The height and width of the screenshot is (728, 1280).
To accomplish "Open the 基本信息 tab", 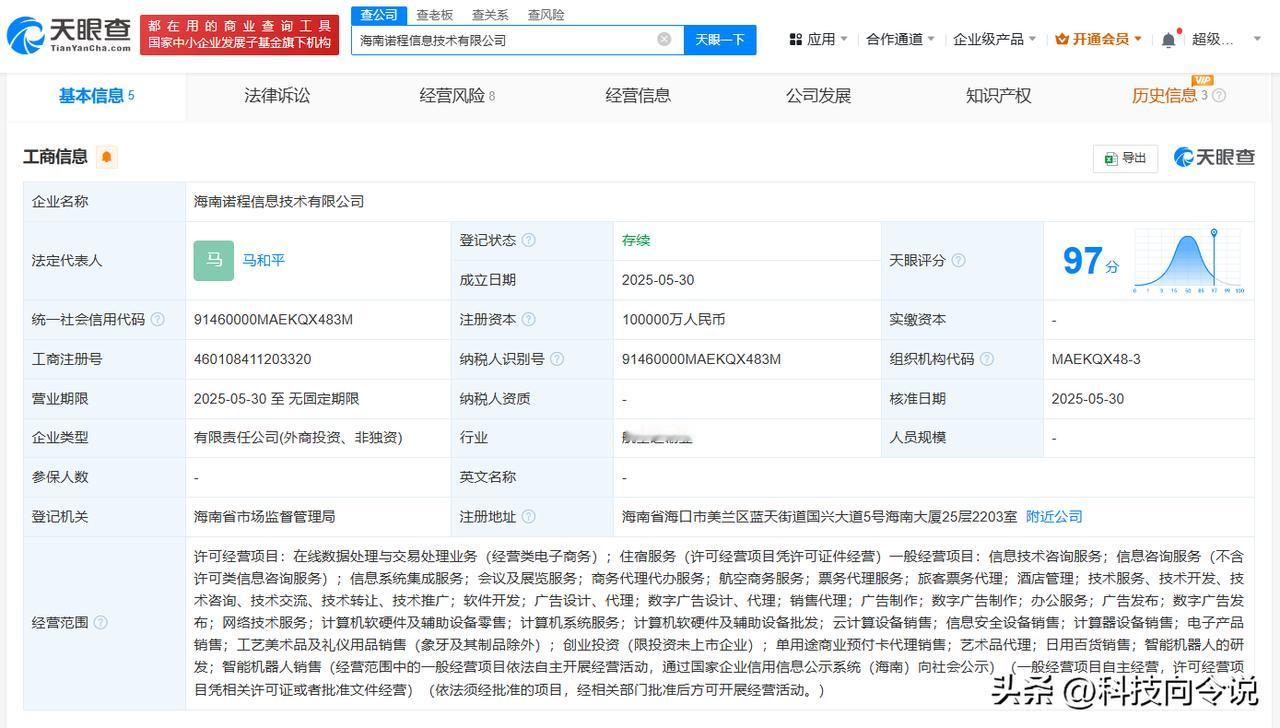I will pos(96,96).
